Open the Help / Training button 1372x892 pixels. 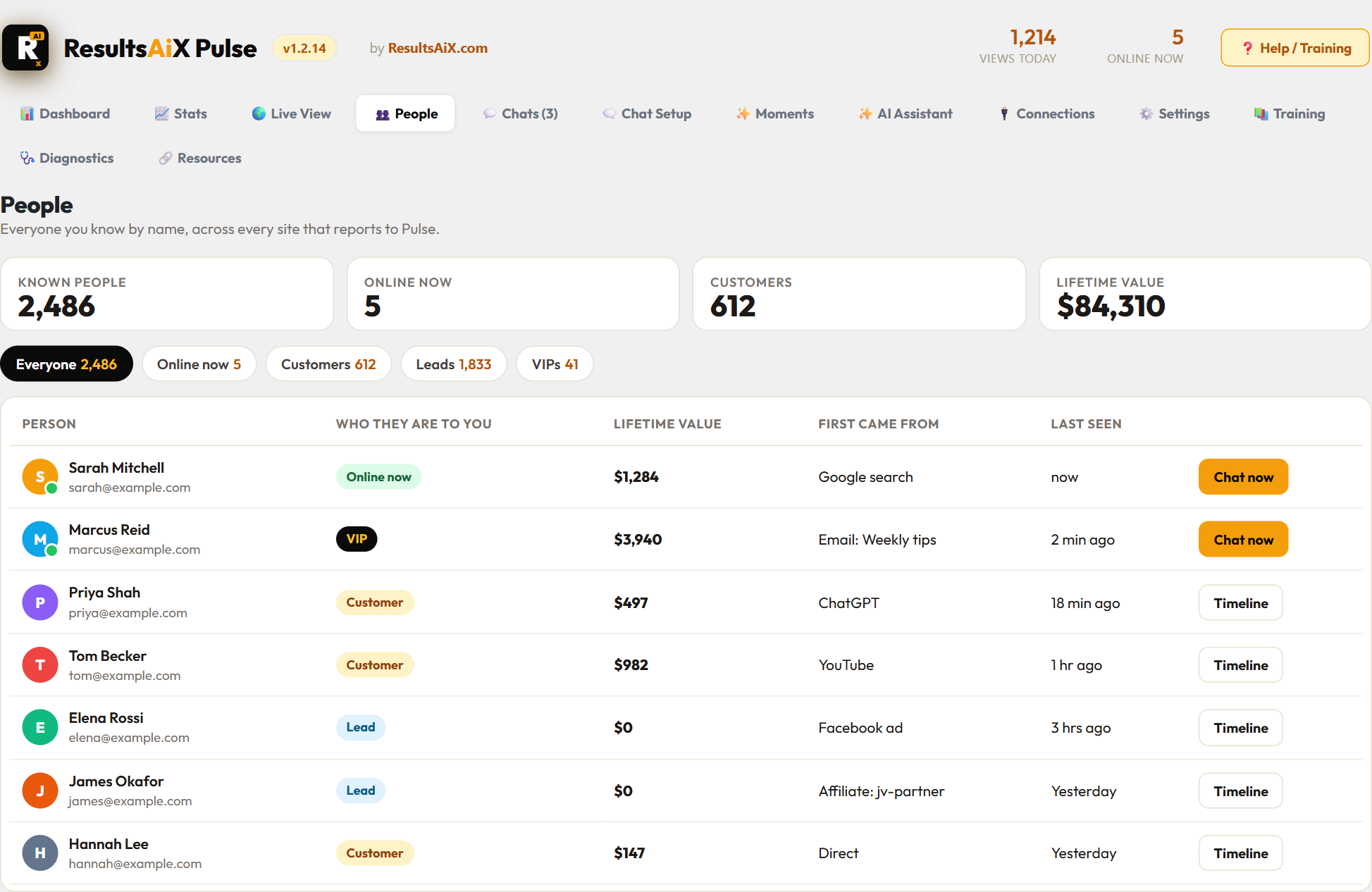click(1294, 48)
